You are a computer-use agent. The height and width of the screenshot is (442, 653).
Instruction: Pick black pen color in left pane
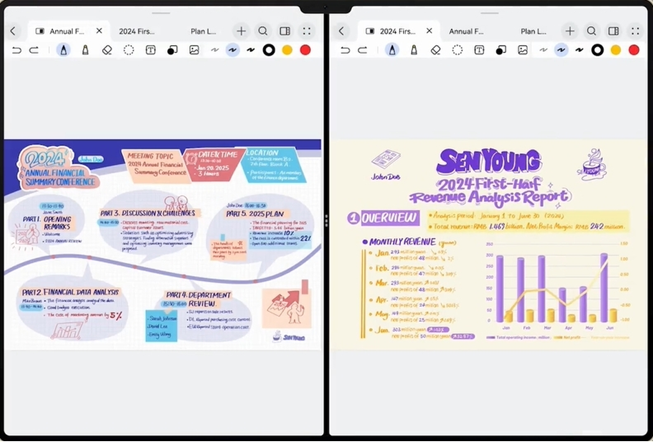[x=269, y=50]
